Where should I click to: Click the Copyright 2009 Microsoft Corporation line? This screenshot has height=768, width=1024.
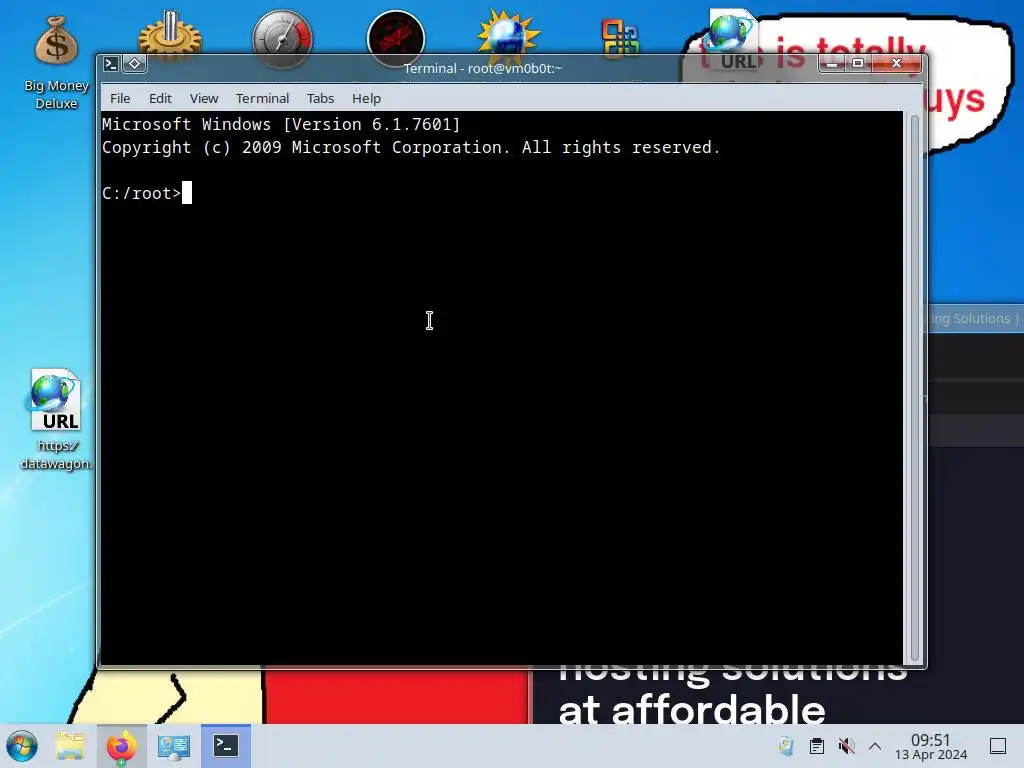[x=411, y=148]
